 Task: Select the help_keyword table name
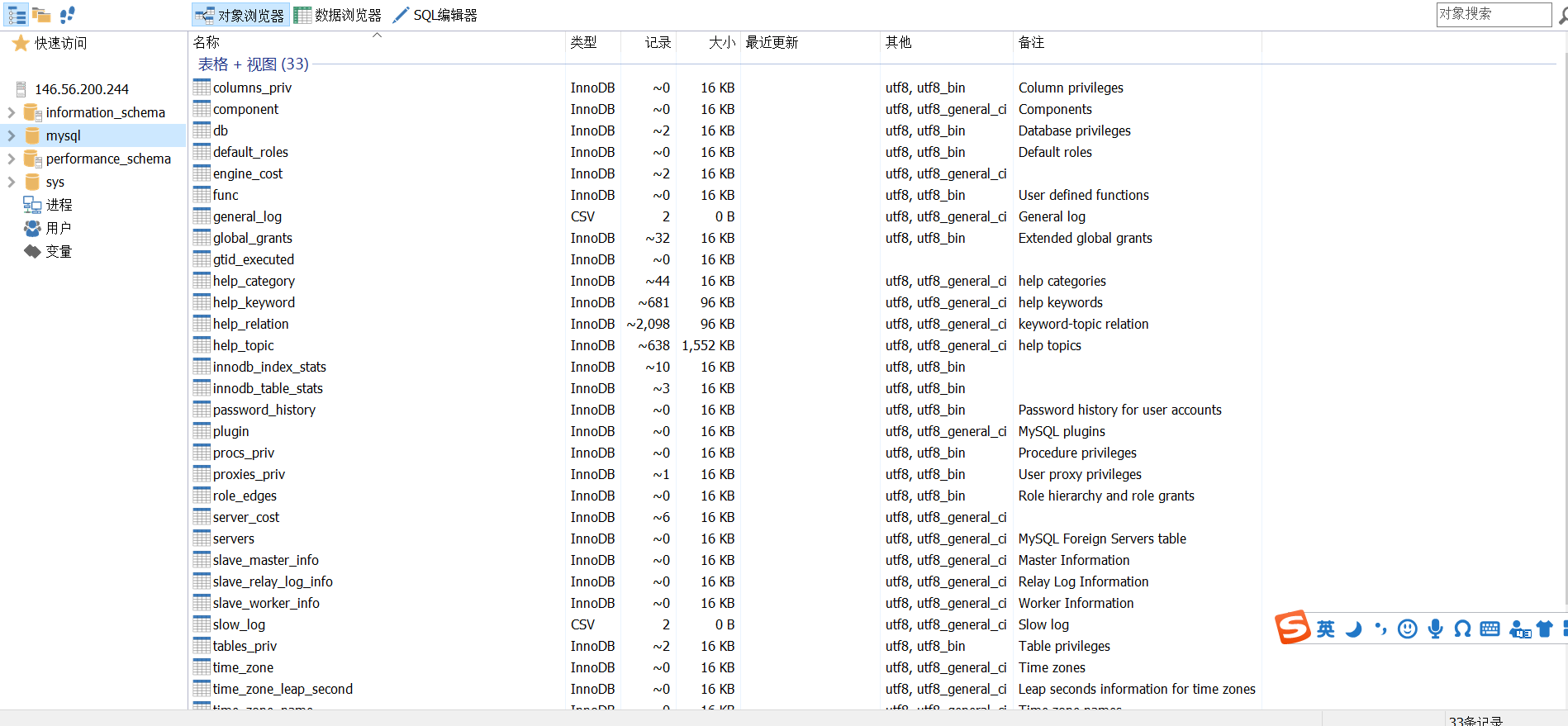pyautogui.click(x=254, y=302)
